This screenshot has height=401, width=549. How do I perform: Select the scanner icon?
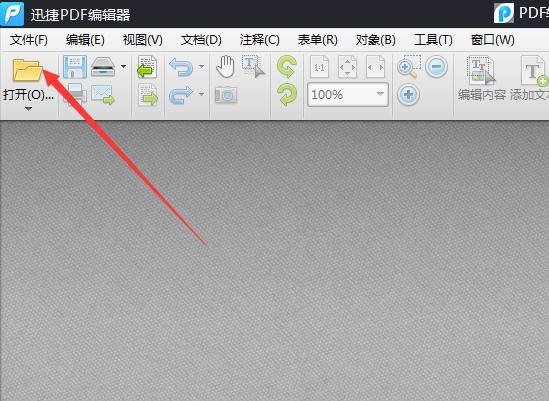point(103,67)
